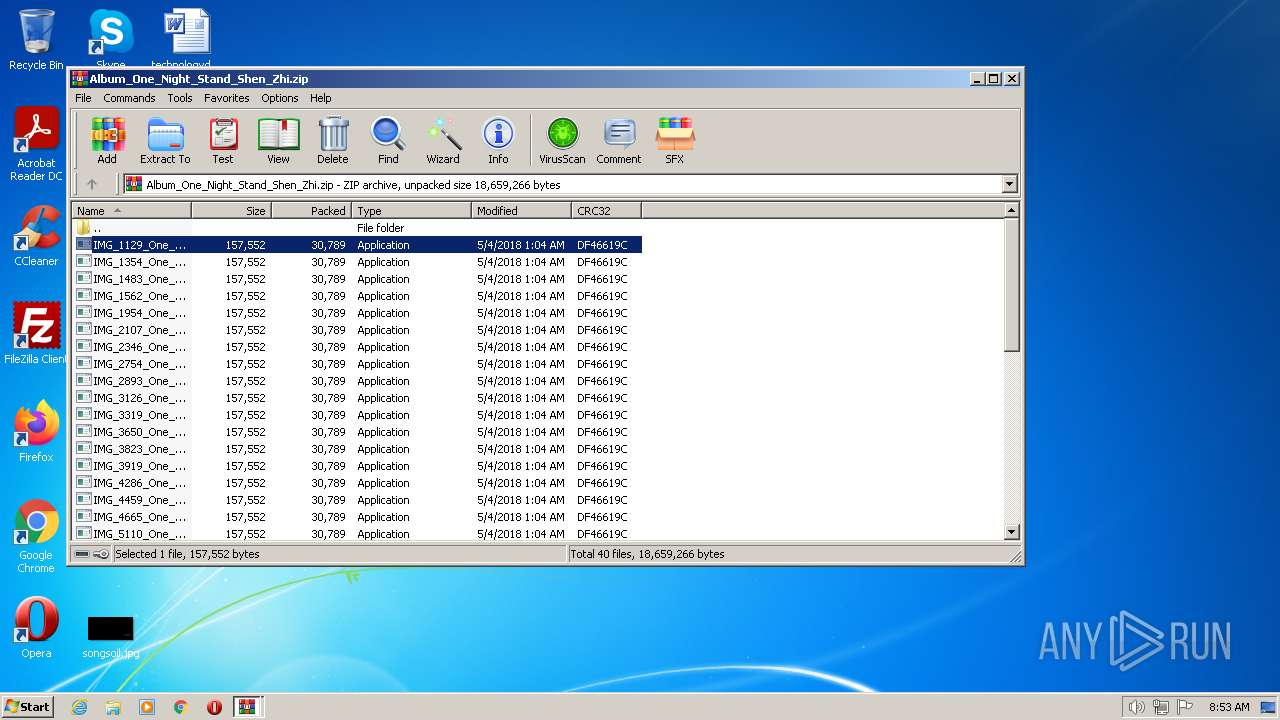Click the file list scroll down arrow

click(1011, 533)
